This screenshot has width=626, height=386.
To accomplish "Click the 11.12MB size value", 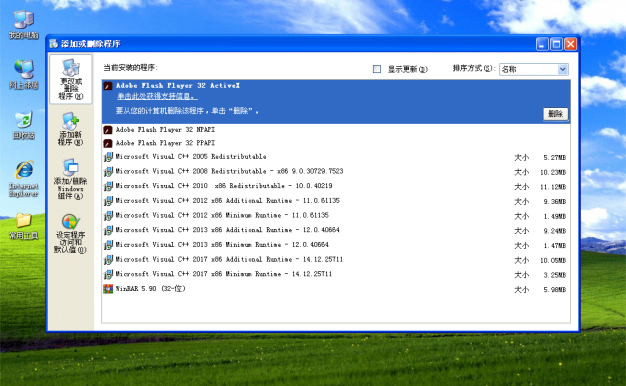I will (x=553, y=187).
